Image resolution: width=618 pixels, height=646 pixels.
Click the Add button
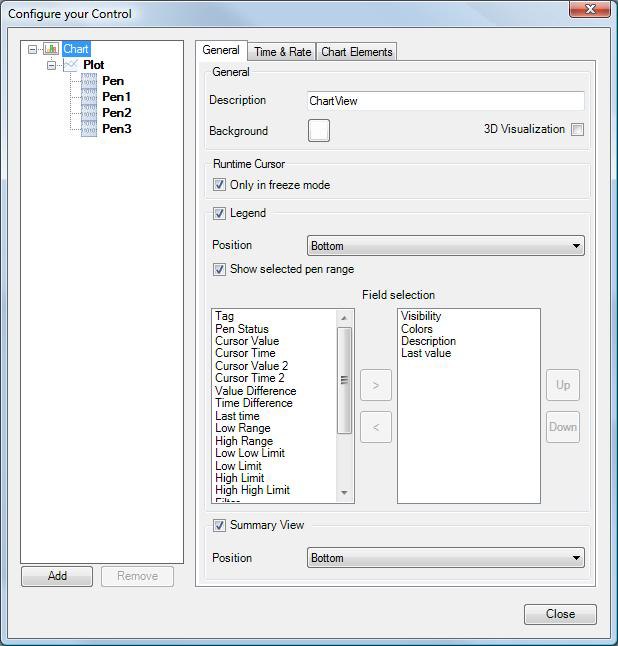tap(57, 576)
